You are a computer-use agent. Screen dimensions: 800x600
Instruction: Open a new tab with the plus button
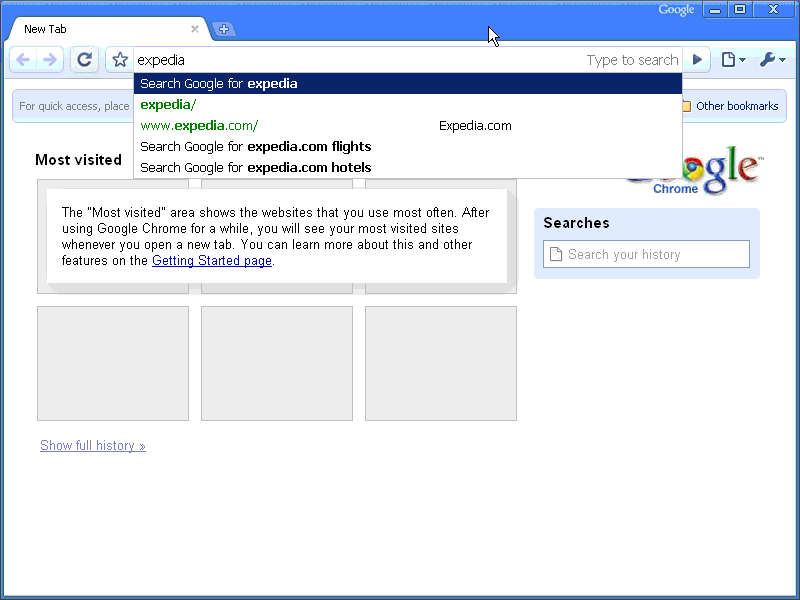tap(224, 29)
